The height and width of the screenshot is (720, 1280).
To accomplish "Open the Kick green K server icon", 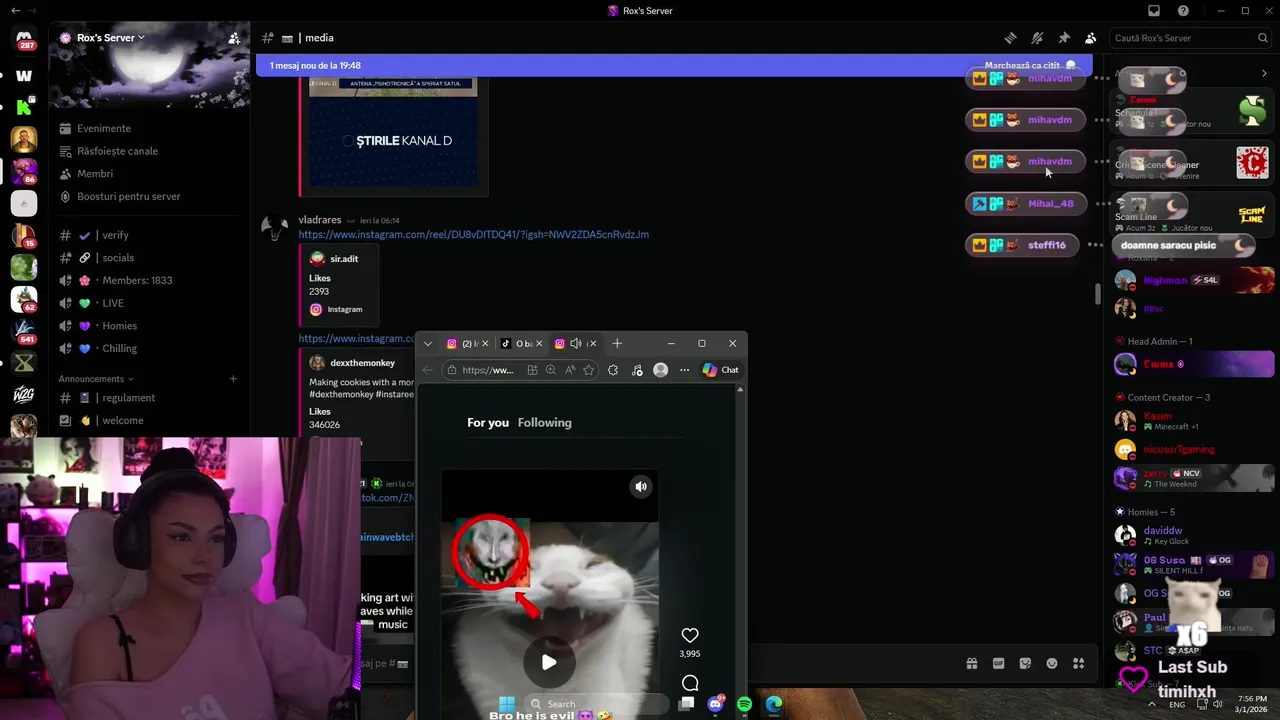I will point(24,107).
